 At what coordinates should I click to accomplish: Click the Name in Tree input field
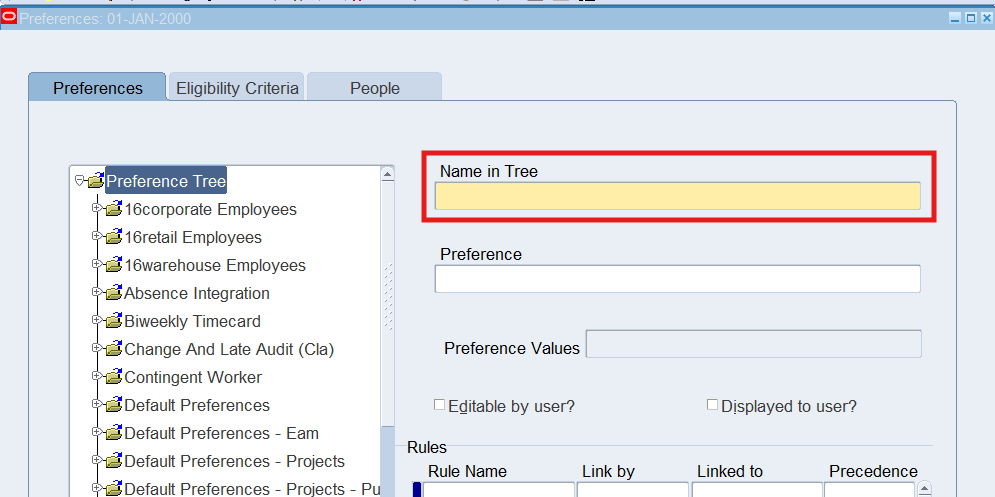(x=677, y=196)
